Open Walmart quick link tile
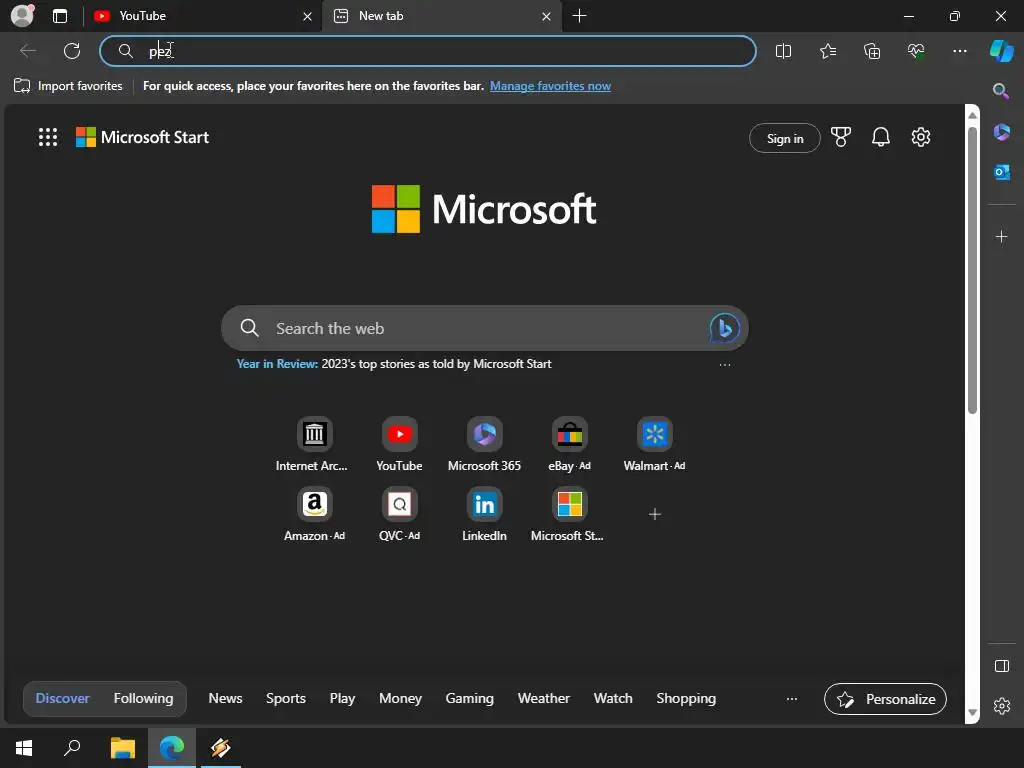 654,444
